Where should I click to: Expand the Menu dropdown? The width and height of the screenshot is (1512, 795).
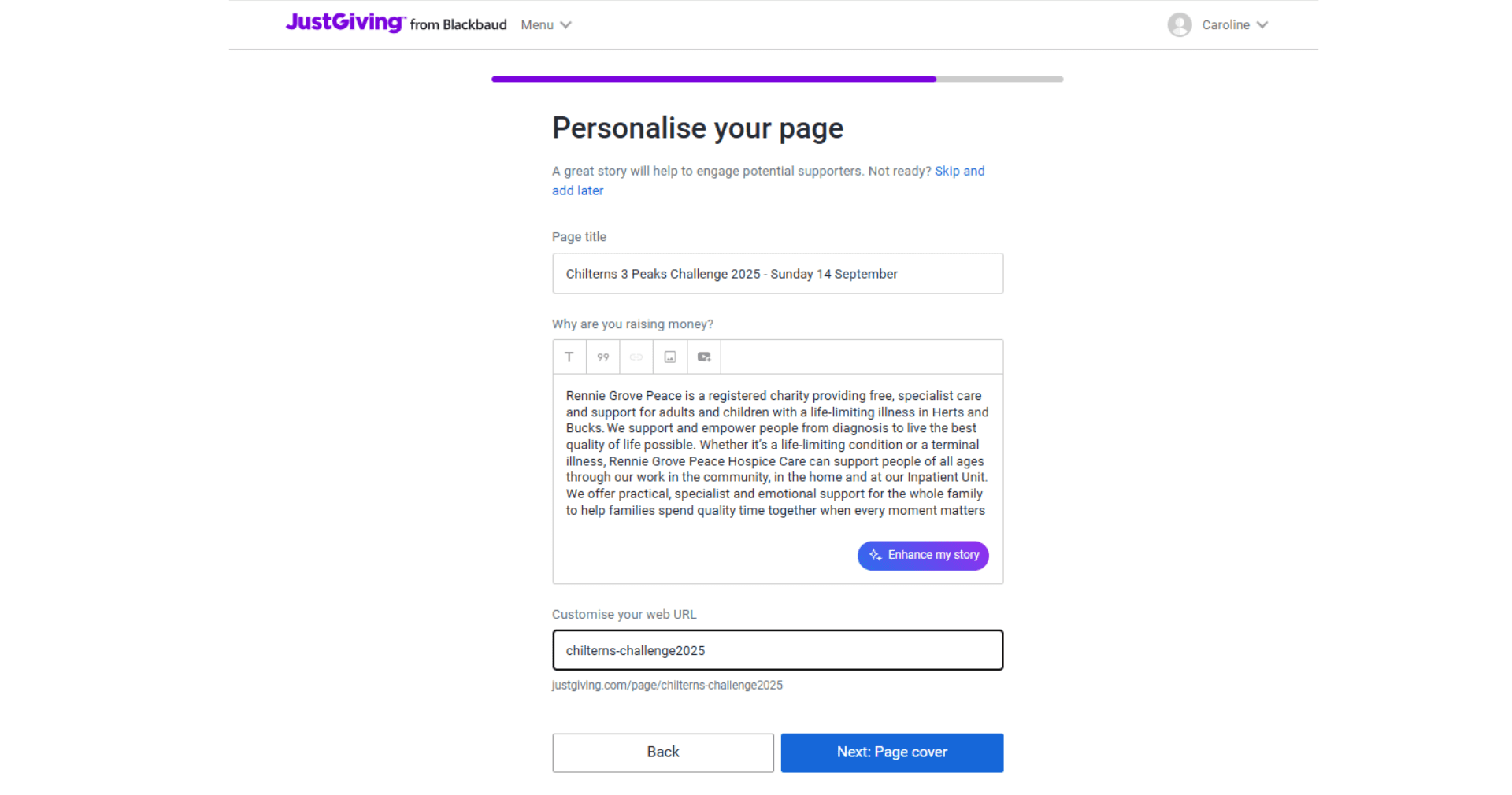tap(546, 25)
